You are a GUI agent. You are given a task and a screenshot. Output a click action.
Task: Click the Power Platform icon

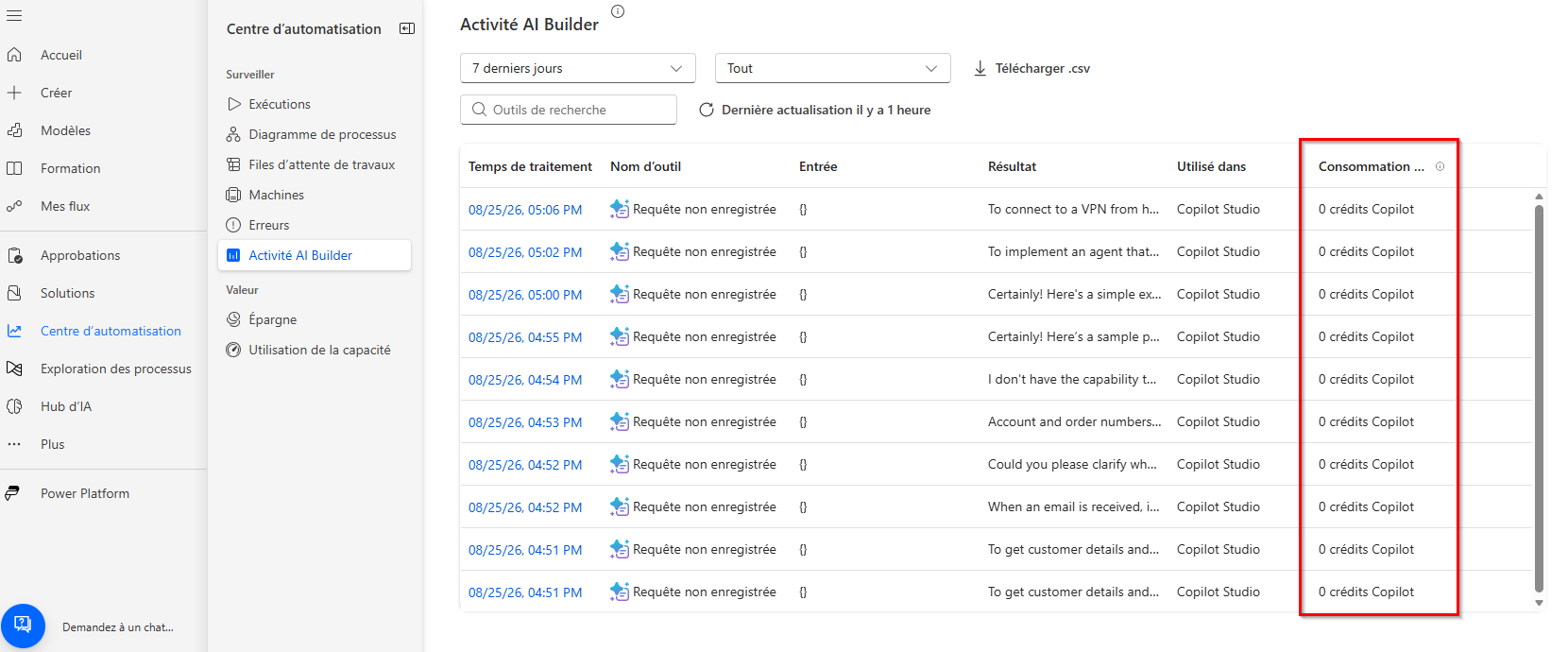click(12, 493)
